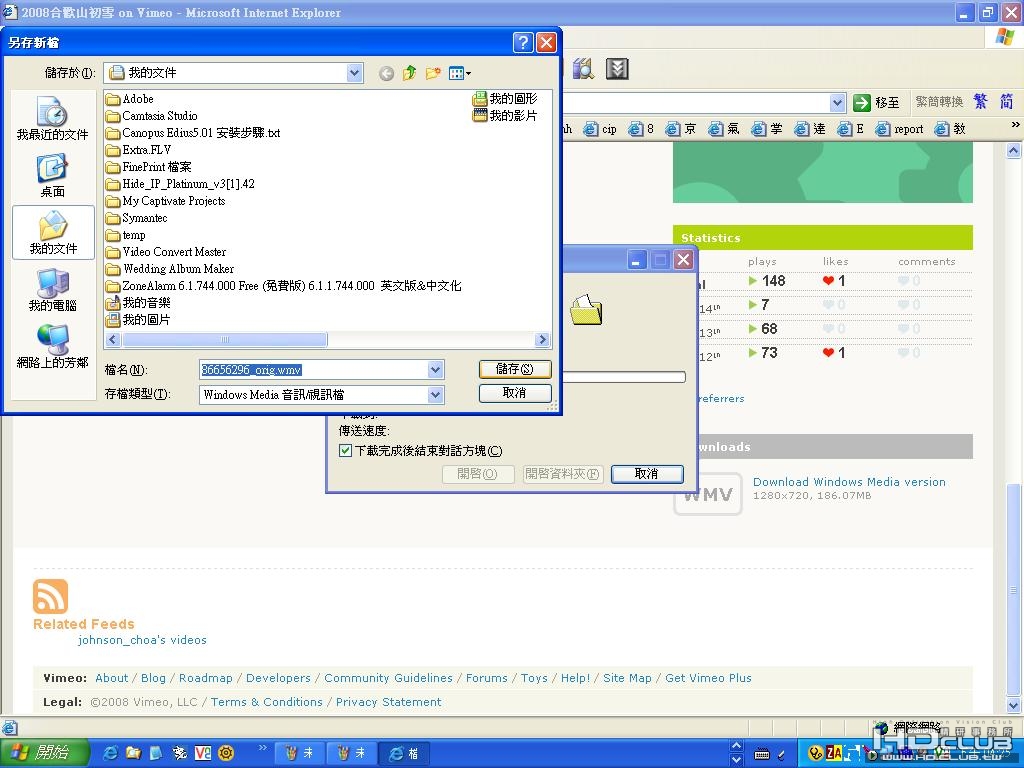Screen dimensions: 1024x768
Task: Click file list horizontal scrollbar right arrow
Action: [x=541, y=340]
